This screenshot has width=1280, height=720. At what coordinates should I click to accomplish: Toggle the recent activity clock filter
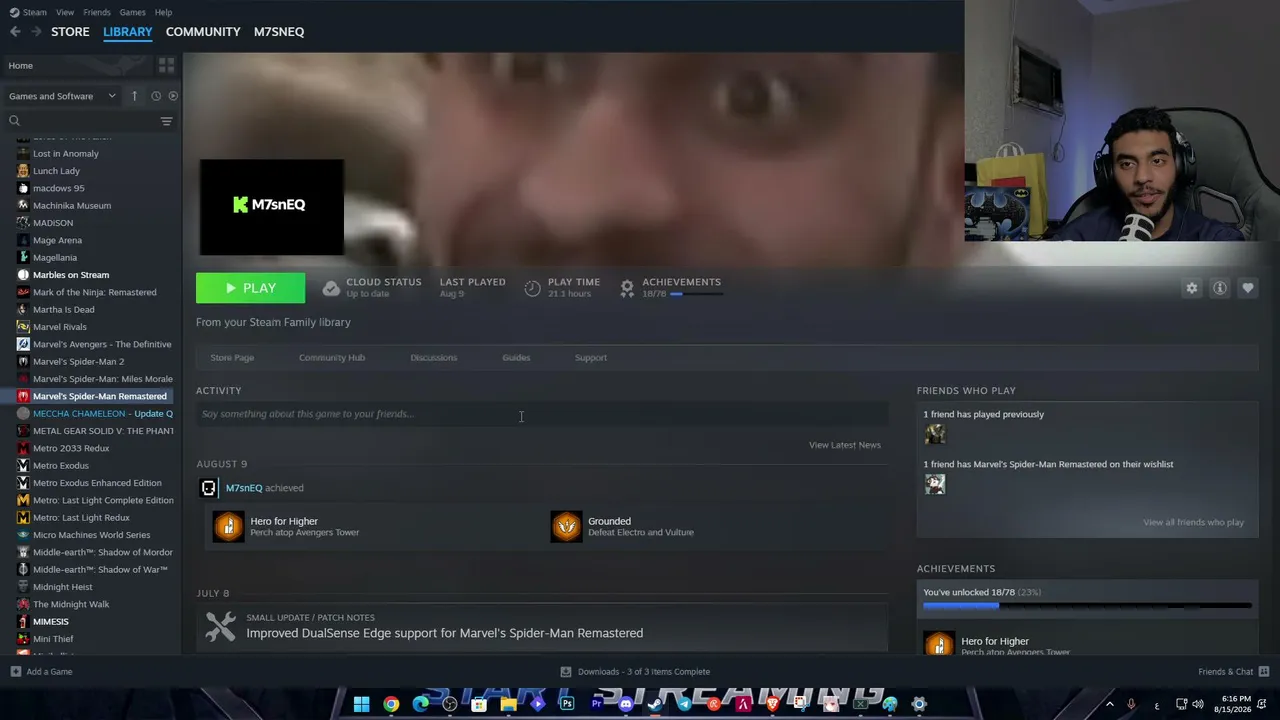click(155, 96)
